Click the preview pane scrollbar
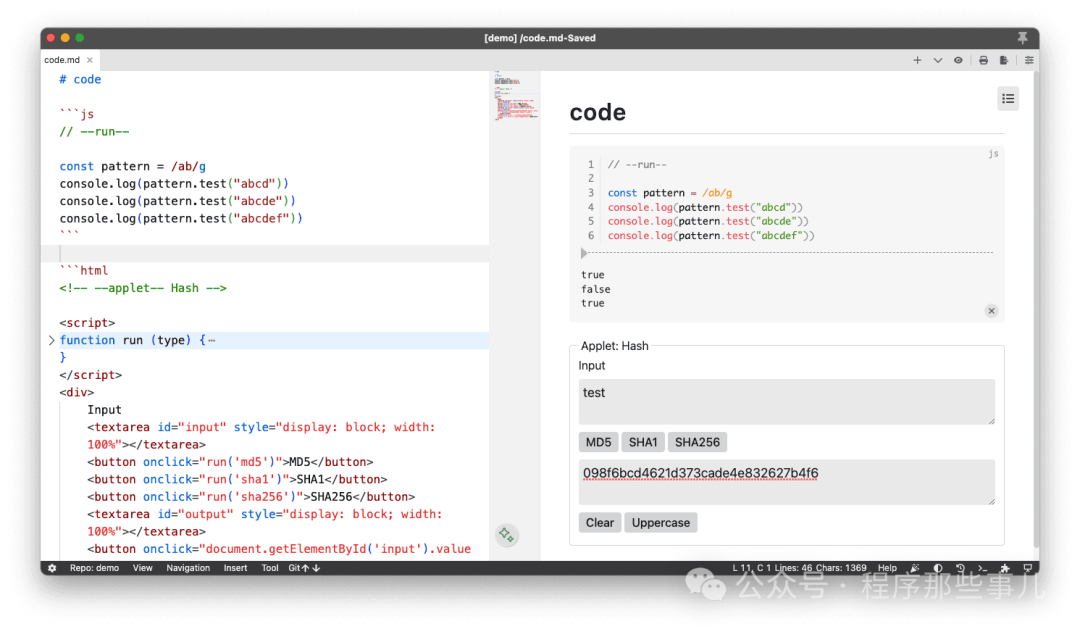 pos(1036,310)
